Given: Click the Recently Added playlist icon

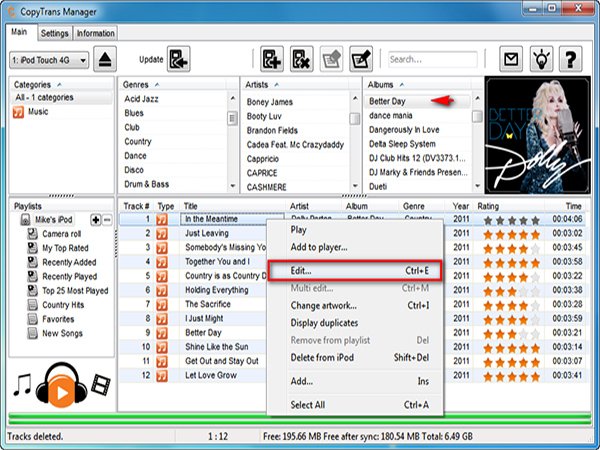Looking at the screenshot, I should coord(33,262).
